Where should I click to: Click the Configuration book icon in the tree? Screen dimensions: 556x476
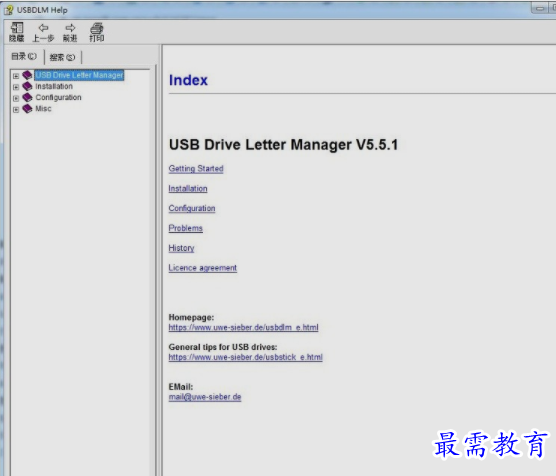27,97
